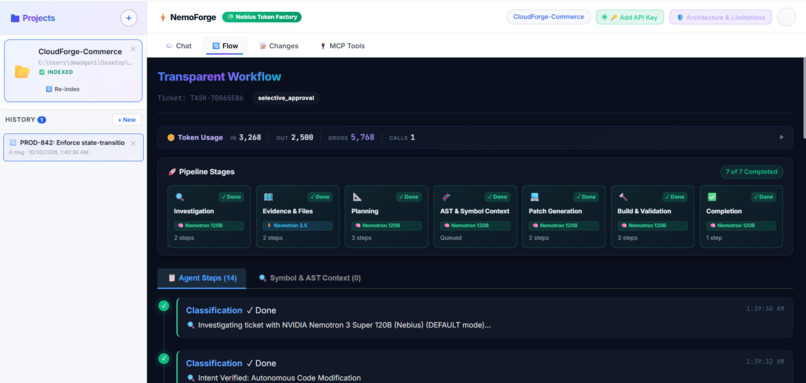Click the Completion checkmark icon
The width and height of the screenshot is (806, 383).
click(x=711, y=197)
